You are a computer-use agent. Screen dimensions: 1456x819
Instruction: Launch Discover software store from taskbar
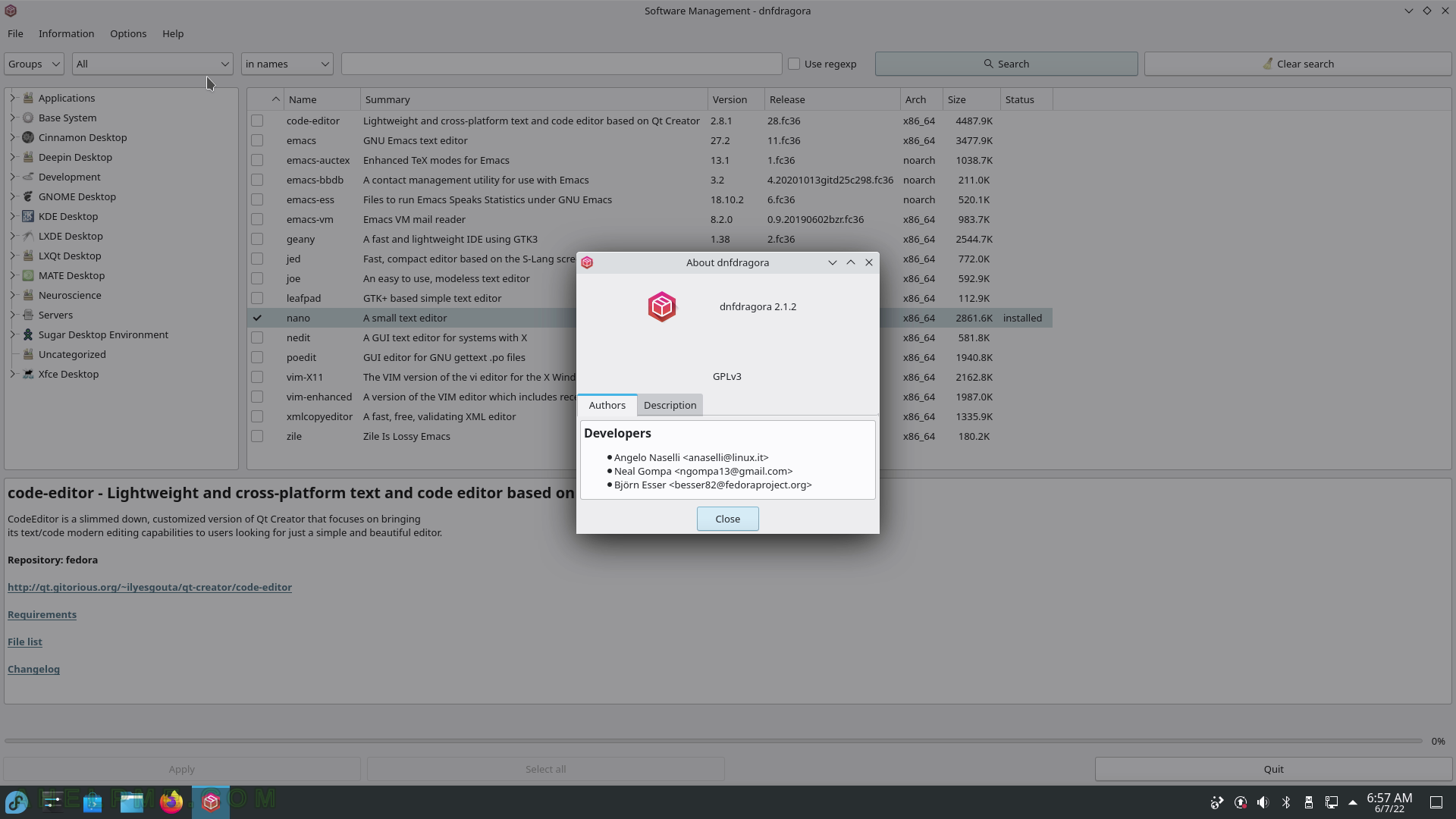coord(93,802)
